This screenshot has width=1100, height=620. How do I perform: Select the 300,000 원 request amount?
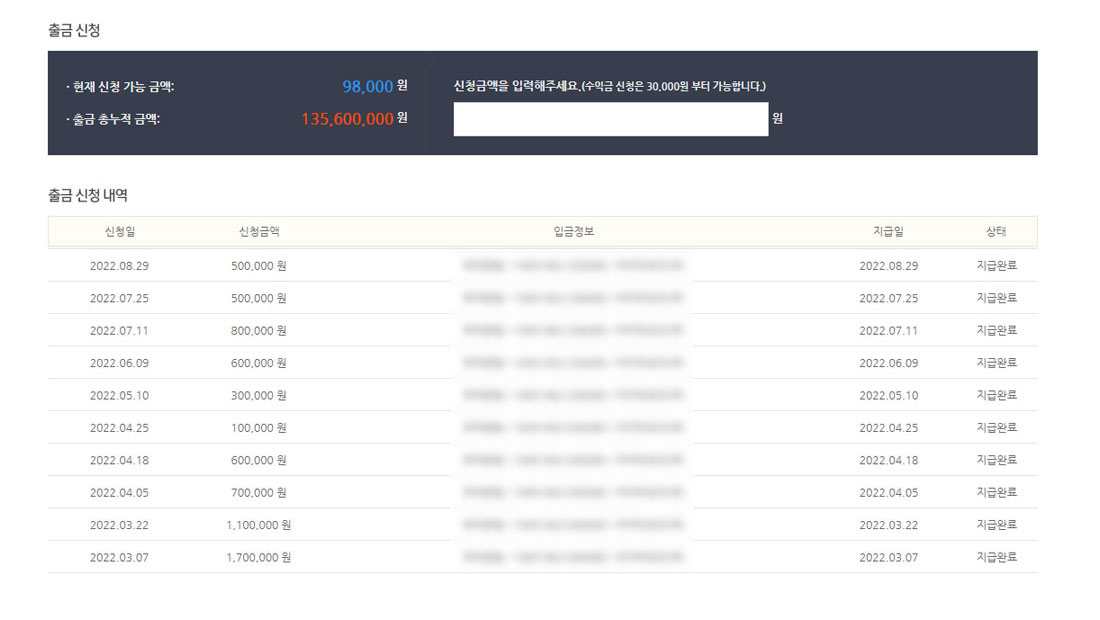pos(258,395)
